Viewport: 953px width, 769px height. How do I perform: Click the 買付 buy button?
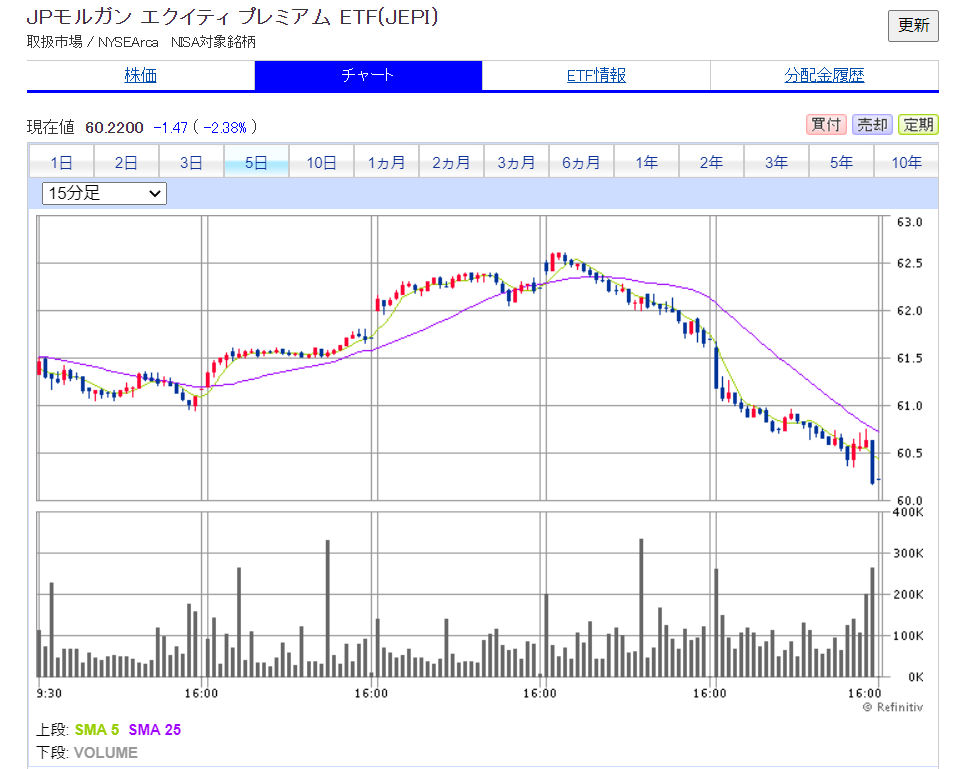click(826, 125)
